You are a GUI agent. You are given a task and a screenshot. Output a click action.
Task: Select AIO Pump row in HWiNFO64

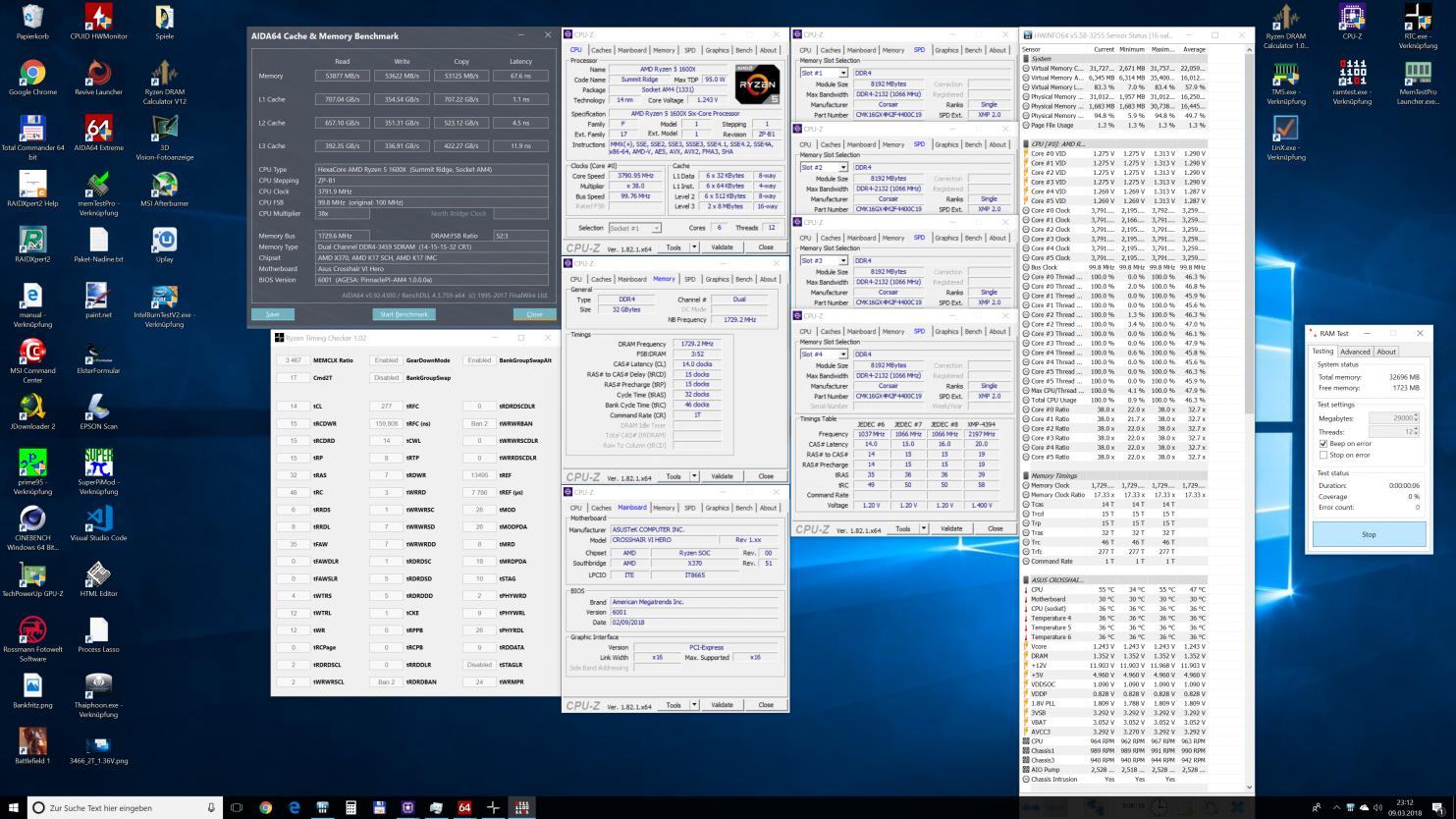[1114, 770]
